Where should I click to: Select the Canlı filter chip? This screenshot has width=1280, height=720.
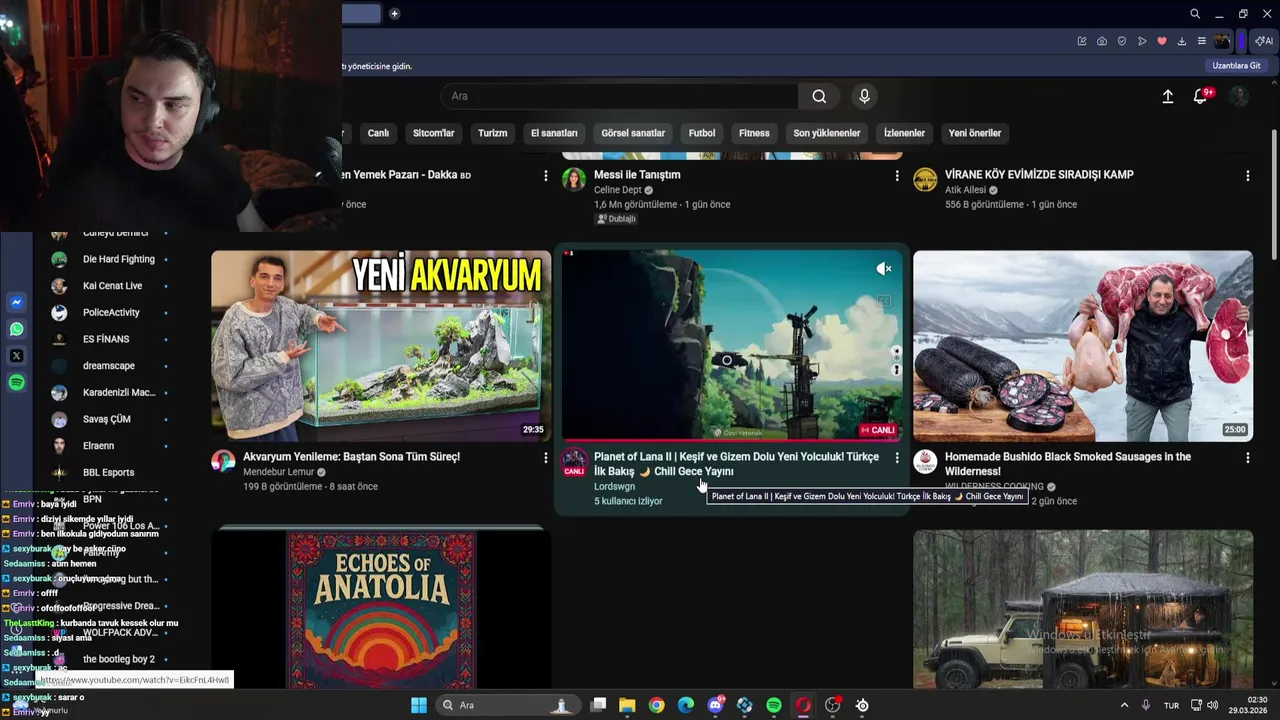click(378, 133)
